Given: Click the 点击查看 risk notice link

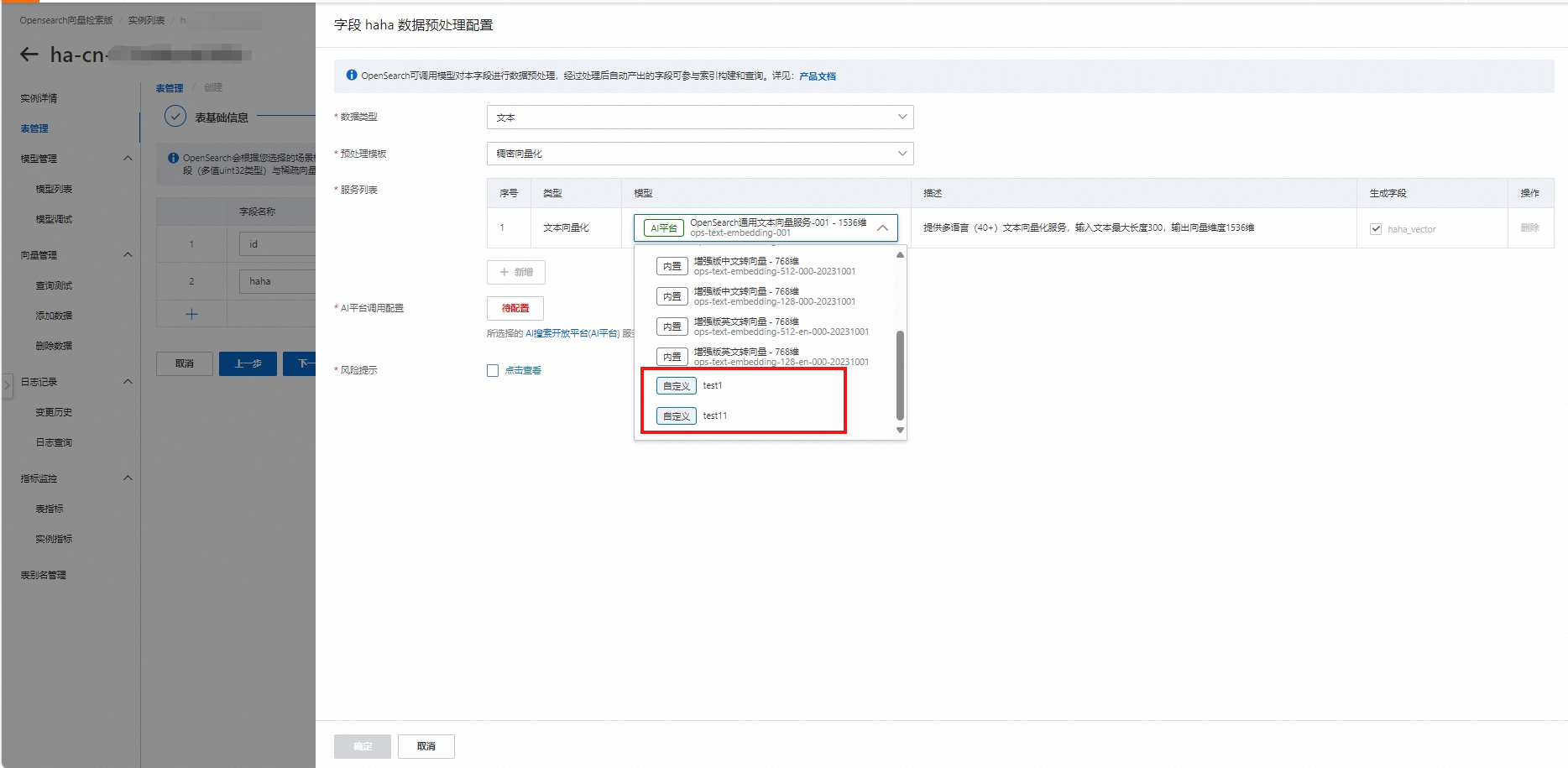Looking at the screenshot, I should [x=523, y=370].
